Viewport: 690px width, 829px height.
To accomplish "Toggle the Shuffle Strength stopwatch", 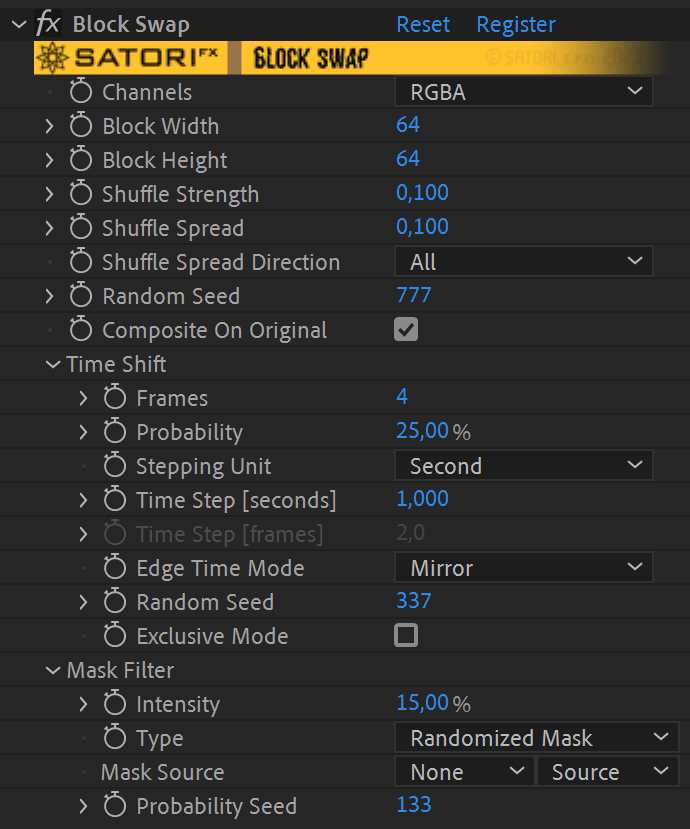I will coord(81,194).
